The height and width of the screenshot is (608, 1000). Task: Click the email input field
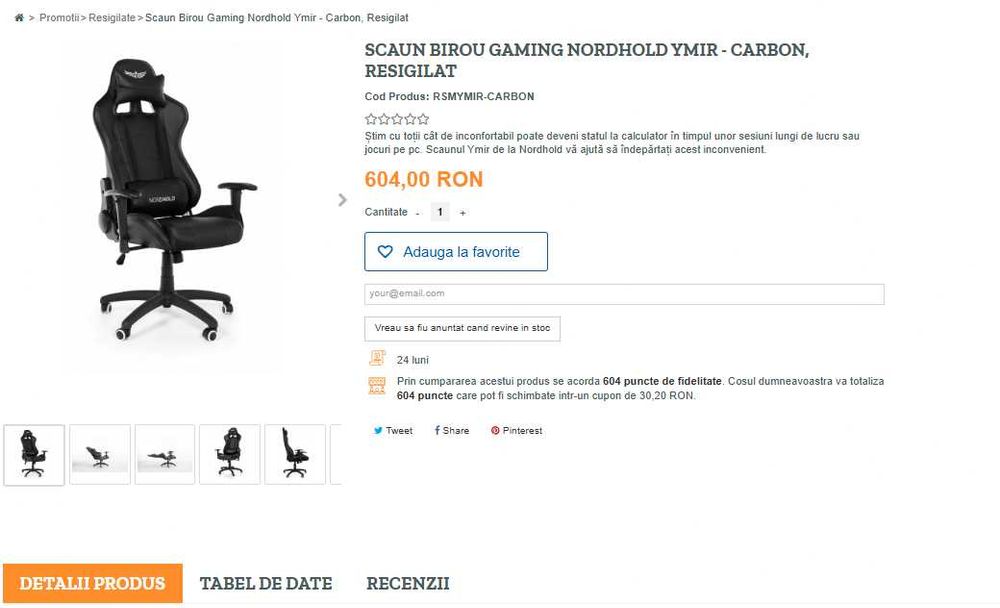tap(624, 294)
